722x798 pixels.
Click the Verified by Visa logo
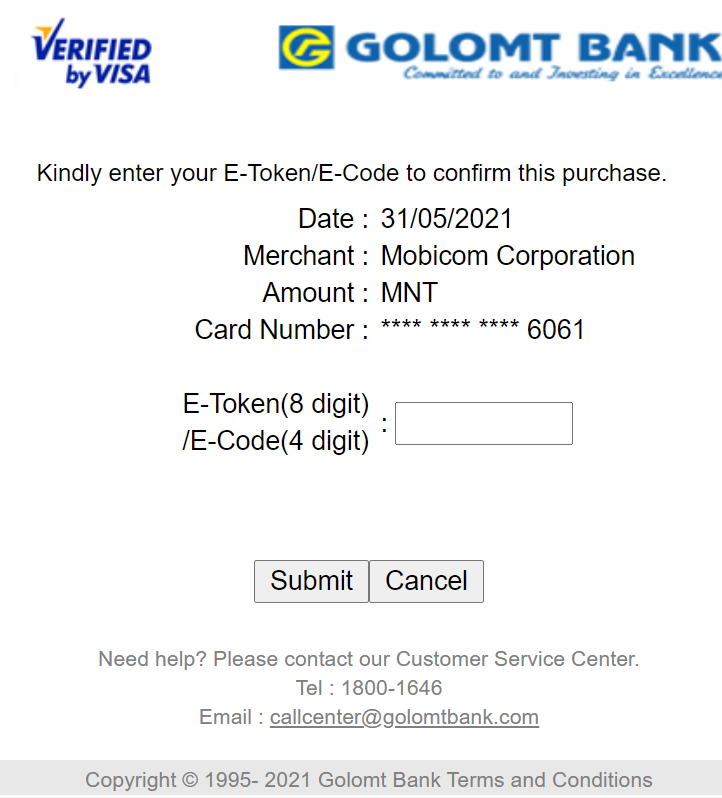(x=92, y=52)
